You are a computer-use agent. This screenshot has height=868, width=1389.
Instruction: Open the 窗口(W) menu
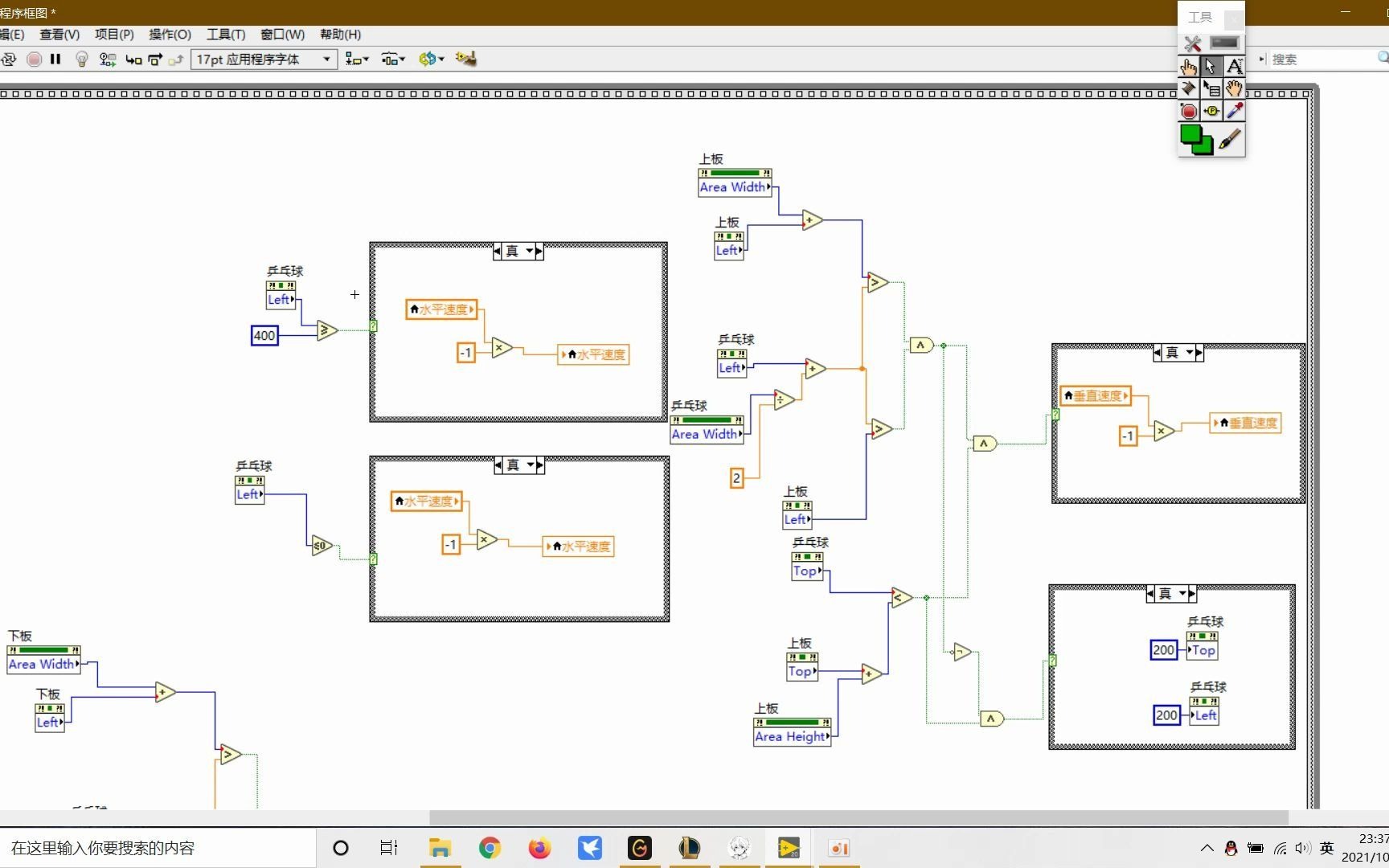click(x=282, y=35)
